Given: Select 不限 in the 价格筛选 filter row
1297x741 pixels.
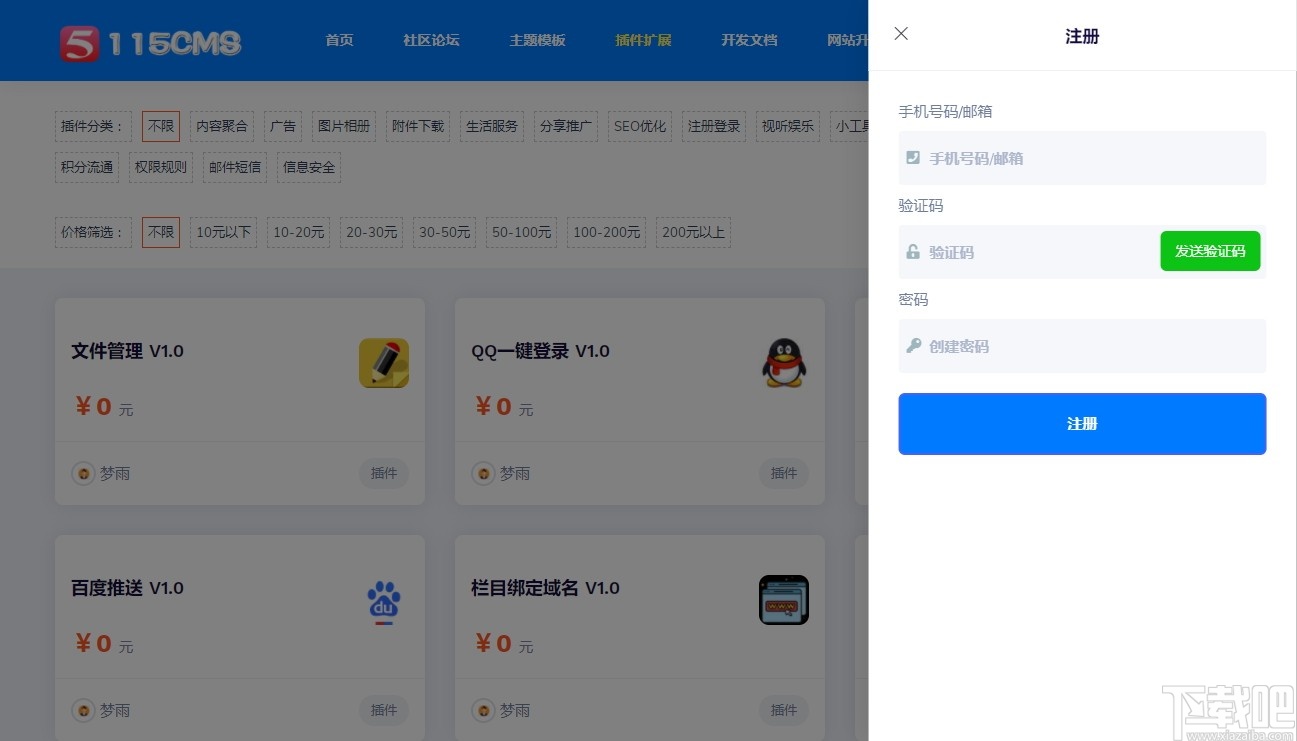Looking at the screenshot, I should pyautogui.click(x=161, y=232).
